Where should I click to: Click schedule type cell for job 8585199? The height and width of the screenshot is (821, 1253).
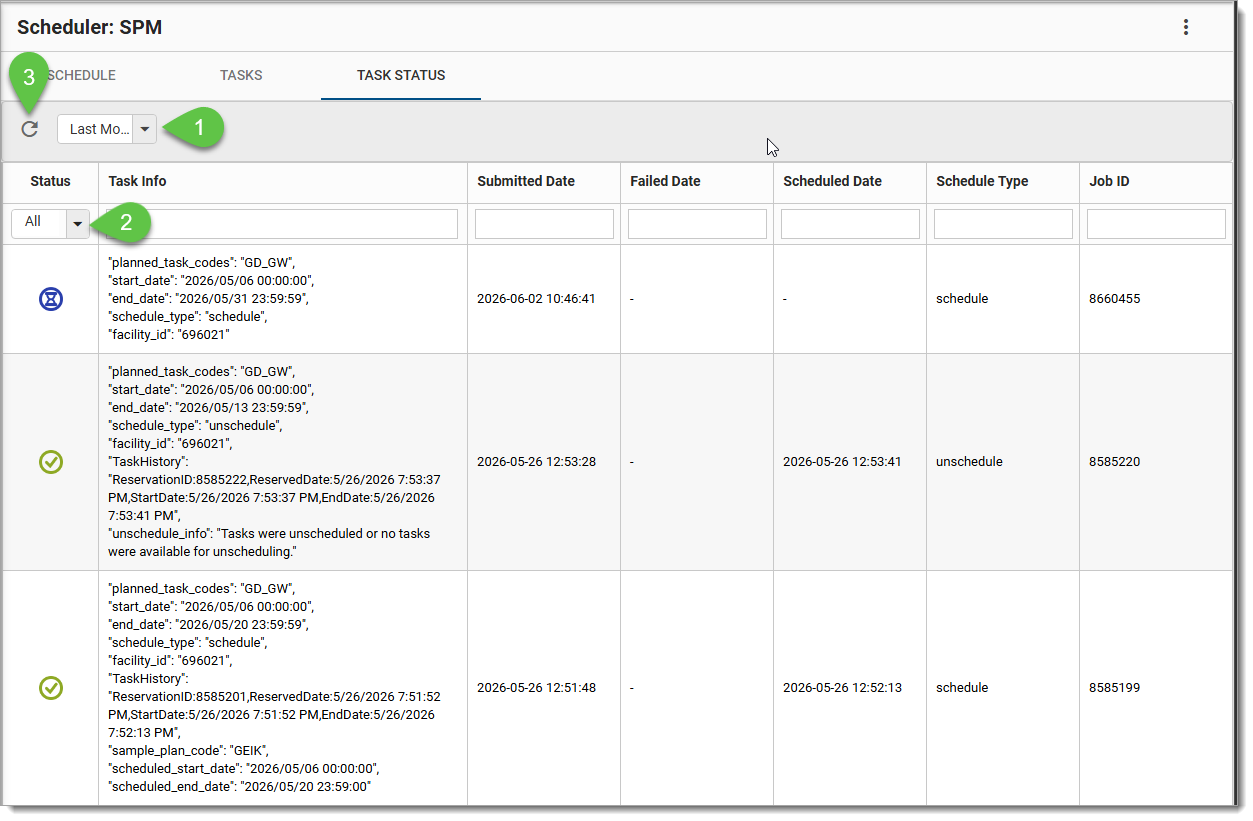click(962, 688)
